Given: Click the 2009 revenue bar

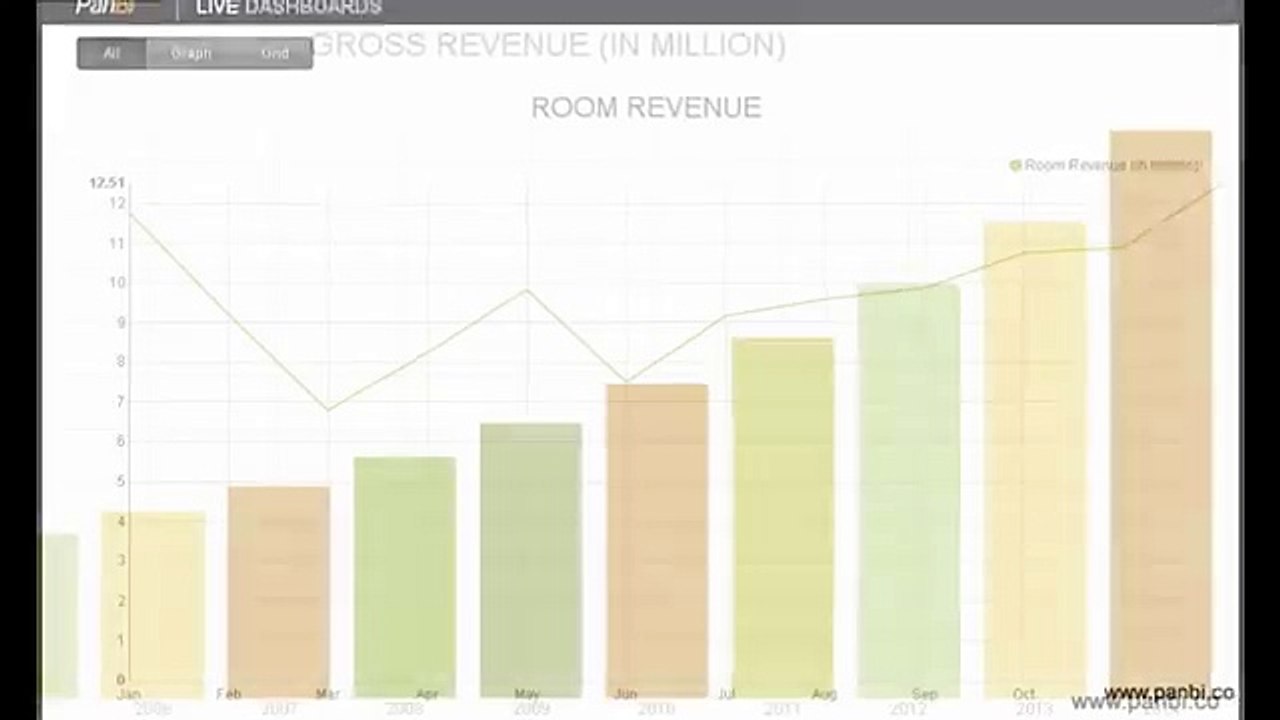Looking at the screenshot, I should (531, 560).
